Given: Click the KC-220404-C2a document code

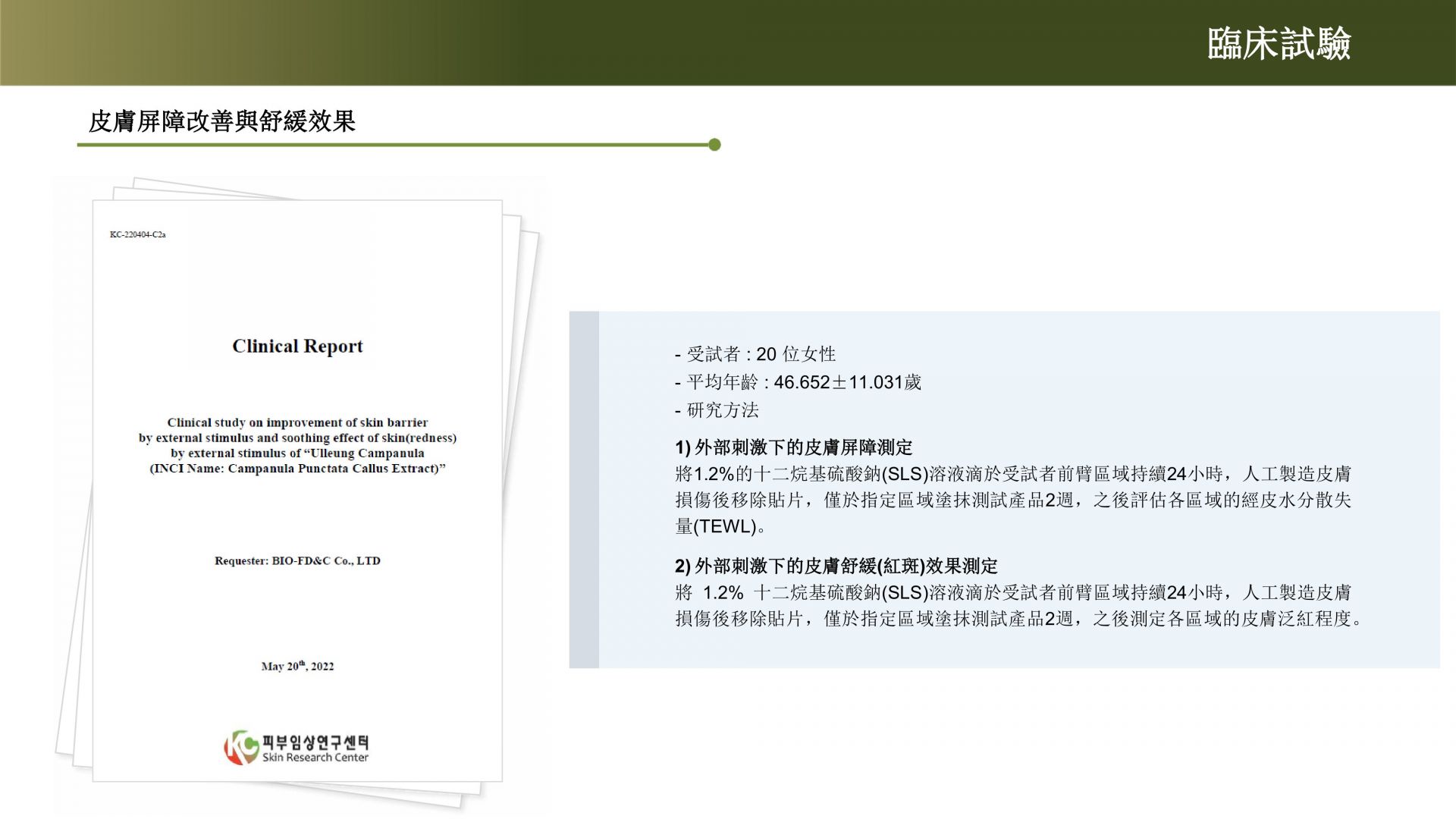Looking at the screenshot, I should (x=137, y=234).
